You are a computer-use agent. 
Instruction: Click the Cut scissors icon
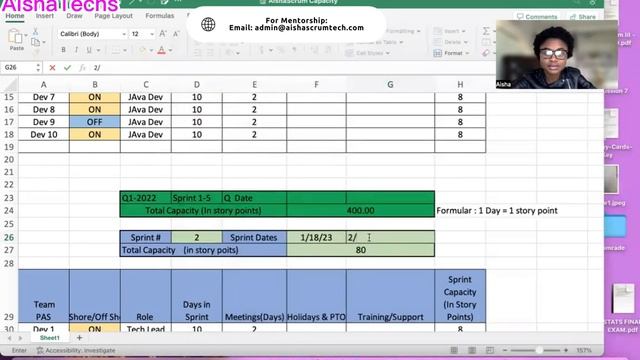coord(36,31)
